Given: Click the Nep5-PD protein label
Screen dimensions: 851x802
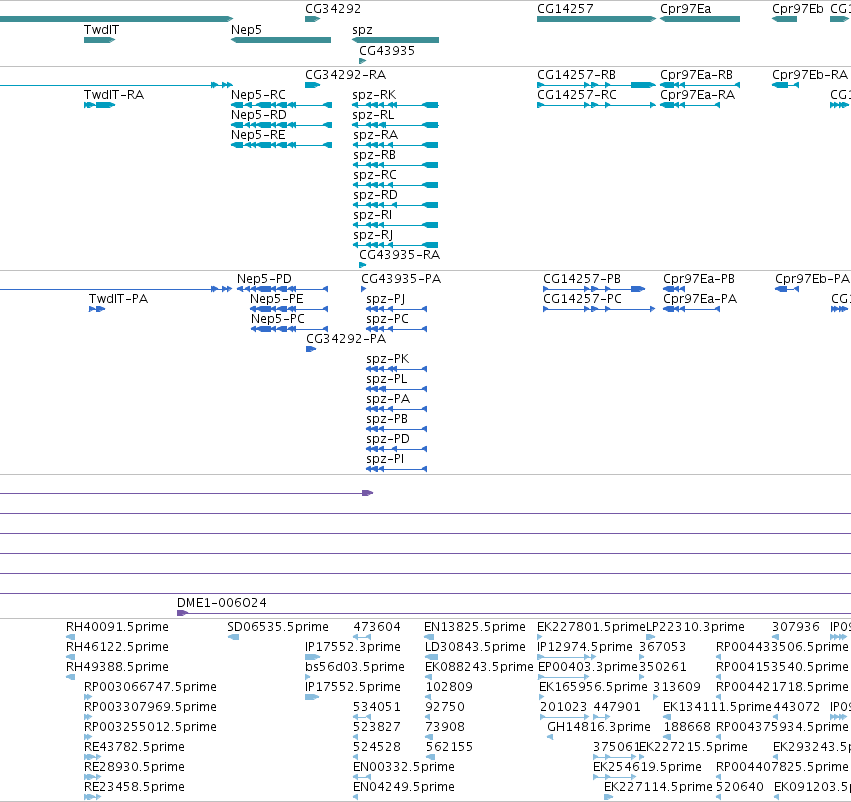Looking at the screenshot, I should tap(264, 279).
